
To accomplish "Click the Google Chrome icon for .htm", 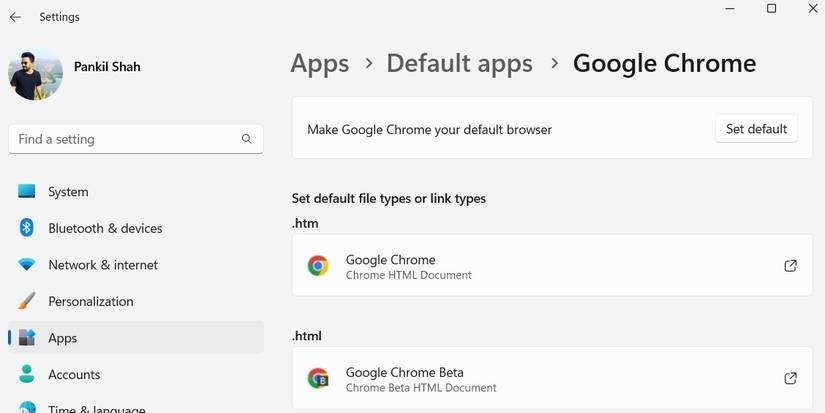I will 318,266.
